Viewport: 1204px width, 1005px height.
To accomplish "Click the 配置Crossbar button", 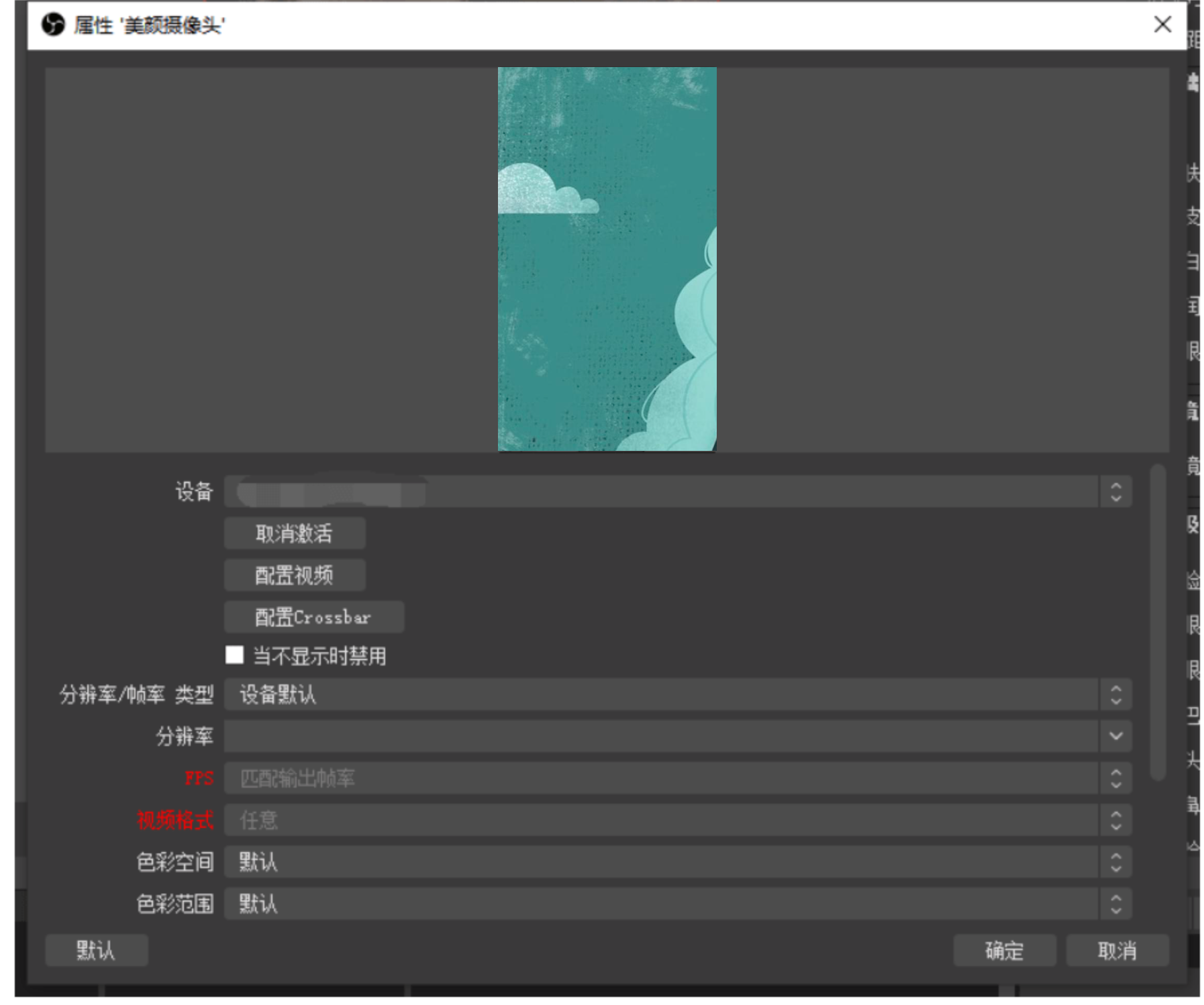I will pyautogui.click(x=313, y=617).
